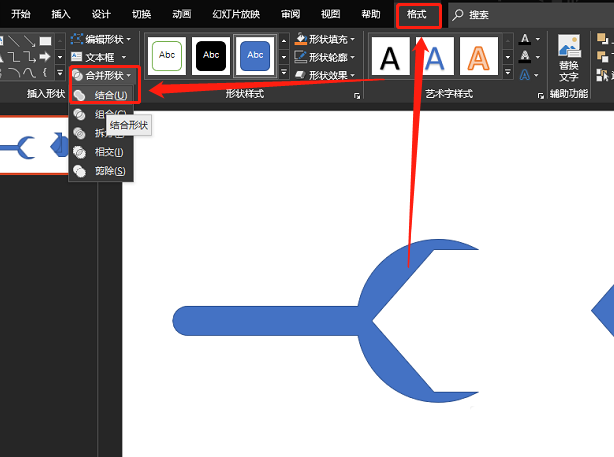Click the text fill A icon
Viewport: 614px width, 457px height.
point(526,39)
